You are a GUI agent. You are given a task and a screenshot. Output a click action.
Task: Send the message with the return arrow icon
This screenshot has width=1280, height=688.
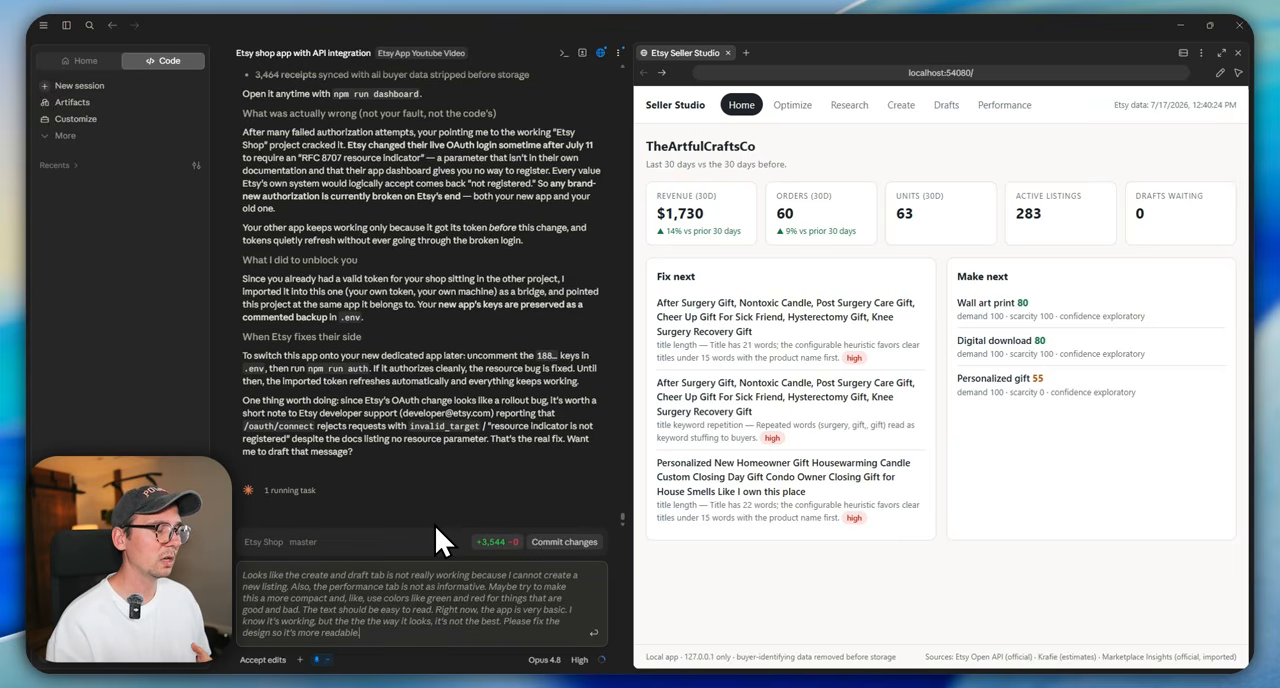tap(594, 632)
